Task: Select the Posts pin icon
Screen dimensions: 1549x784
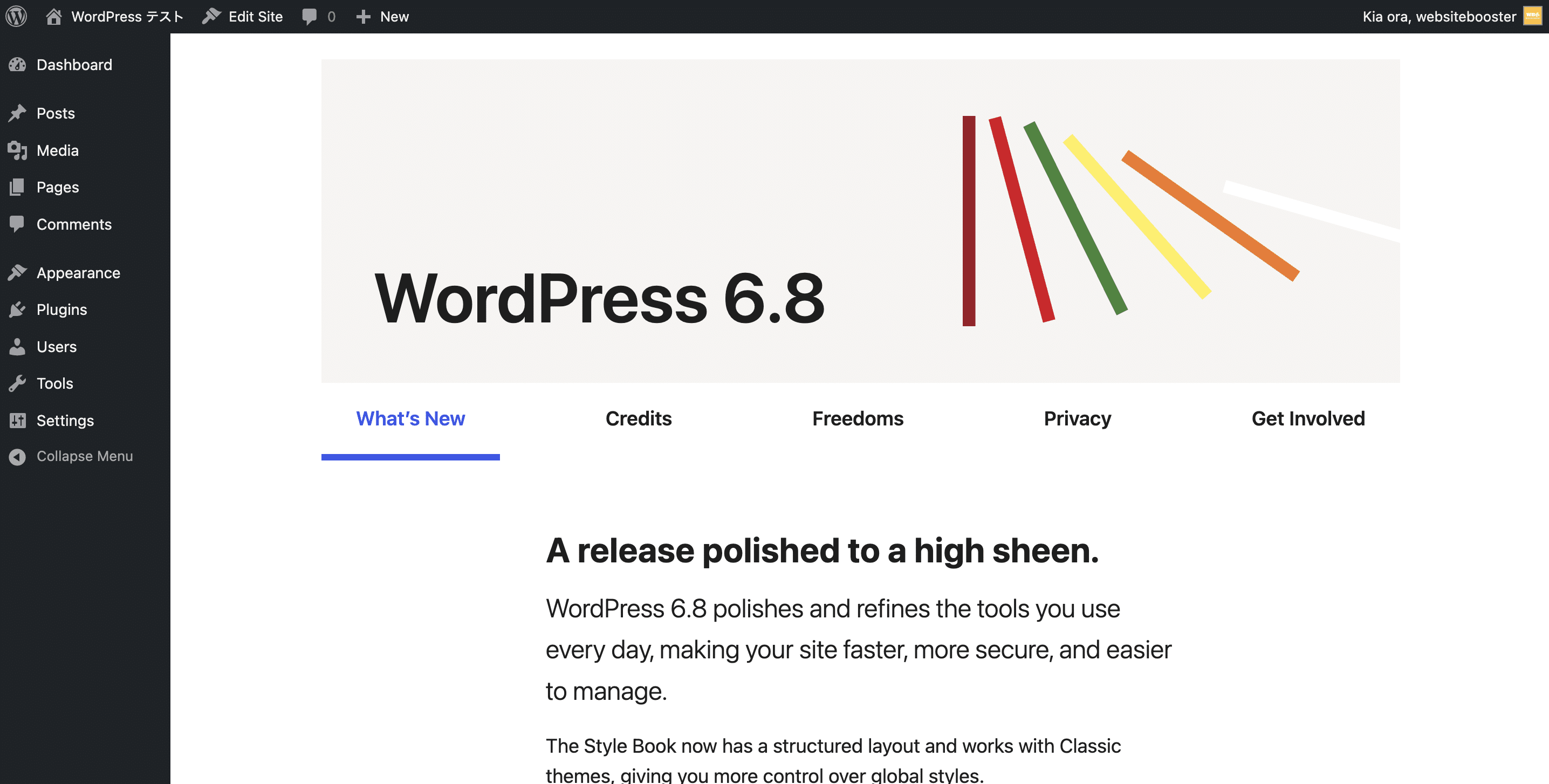Action: (17, 113)
